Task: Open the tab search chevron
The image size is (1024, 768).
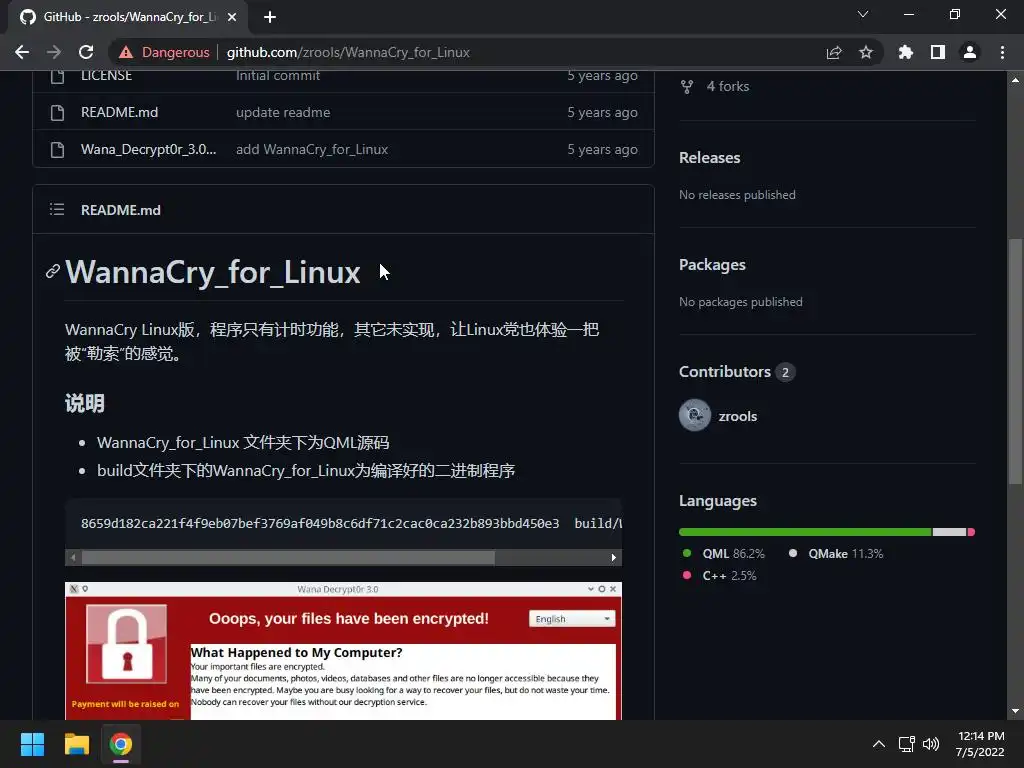Action: tap(863, 14)
